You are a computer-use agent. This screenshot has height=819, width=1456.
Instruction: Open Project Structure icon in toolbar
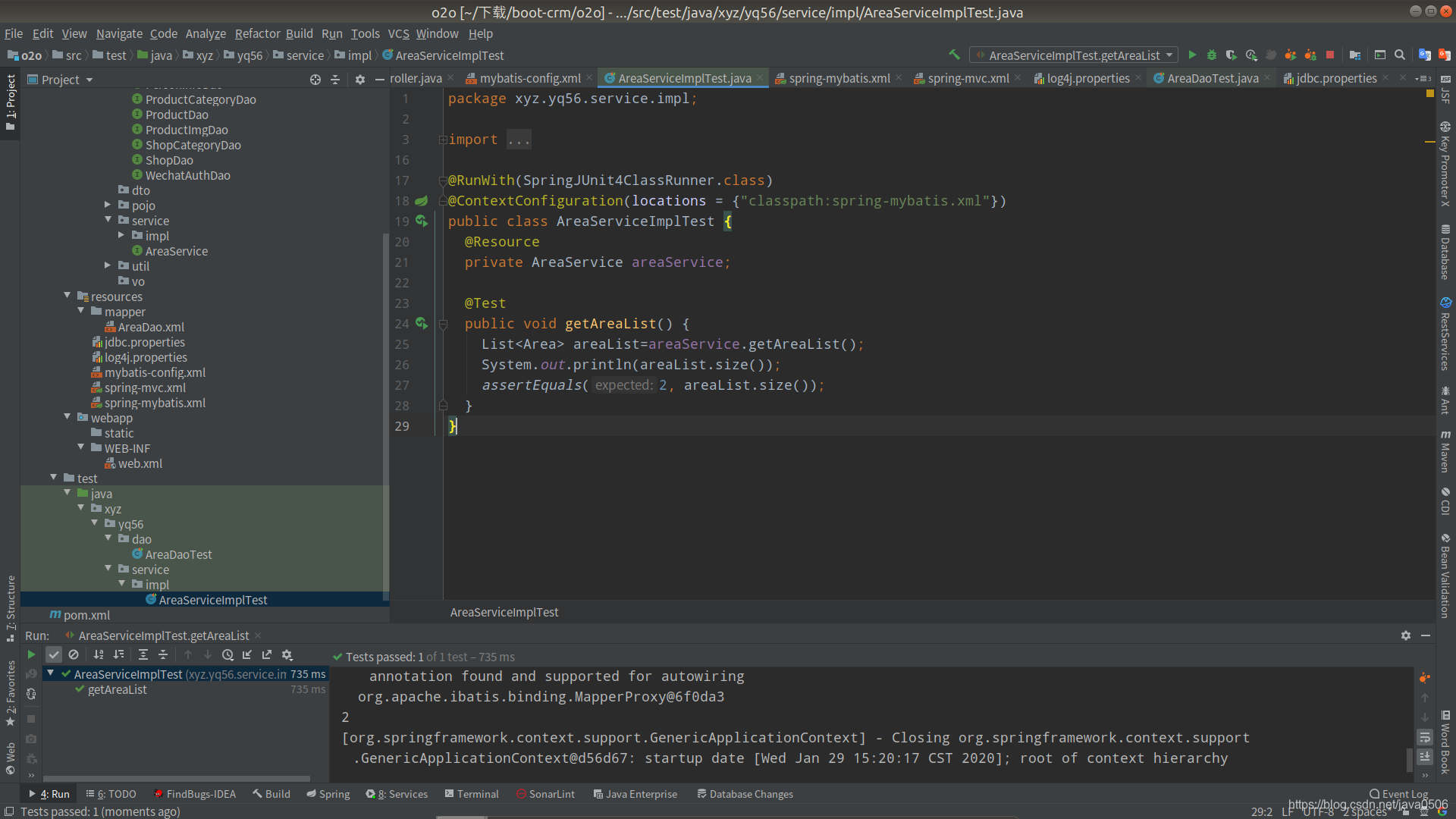point(1355,55)
